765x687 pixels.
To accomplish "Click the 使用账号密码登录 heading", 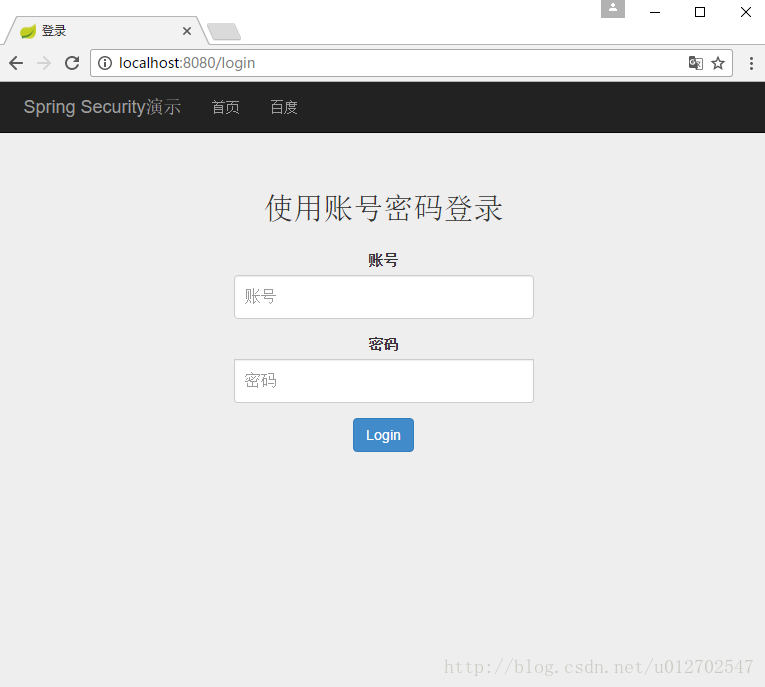I will click(384, 208).
